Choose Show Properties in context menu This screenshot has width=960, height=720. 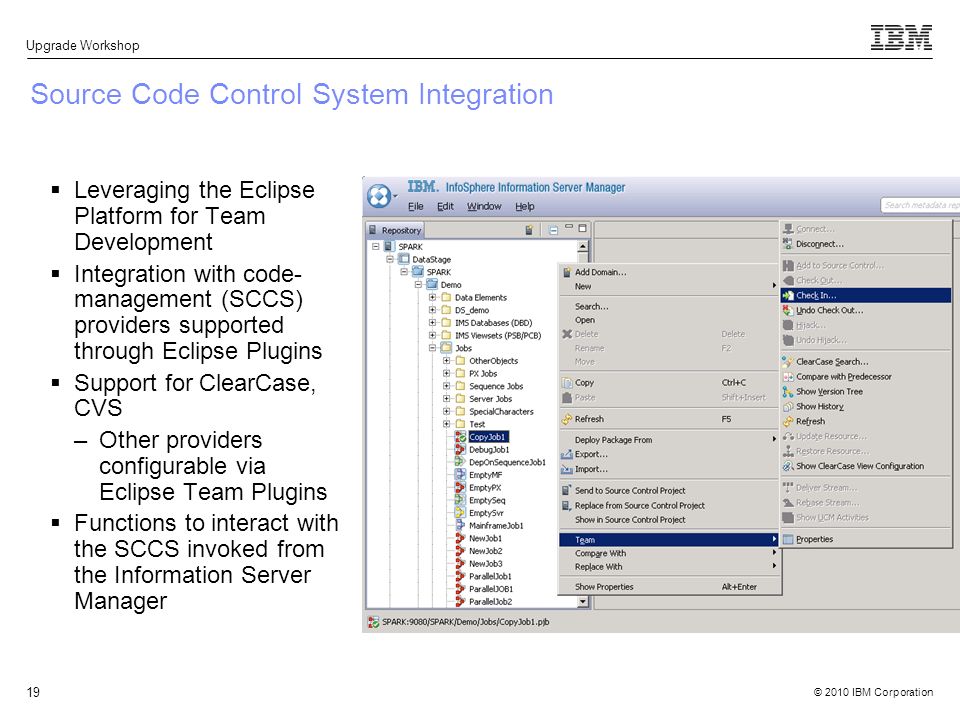[669, 587]
